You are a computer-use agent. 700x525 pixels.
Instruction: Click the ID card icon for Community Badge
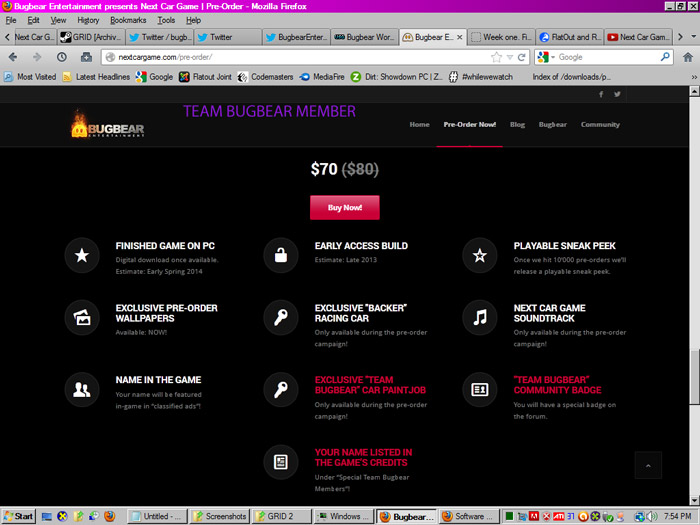click(x=480, y=390)
